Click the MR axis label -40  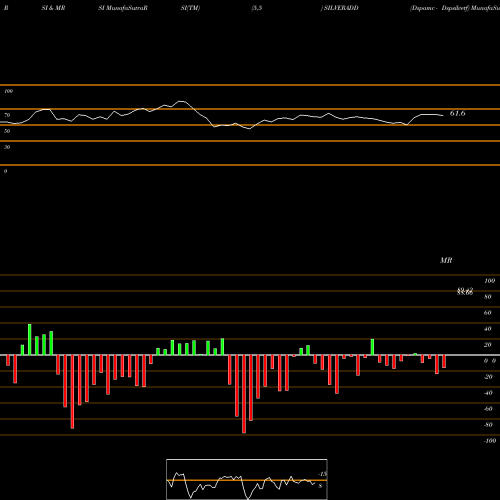point(488,393)
